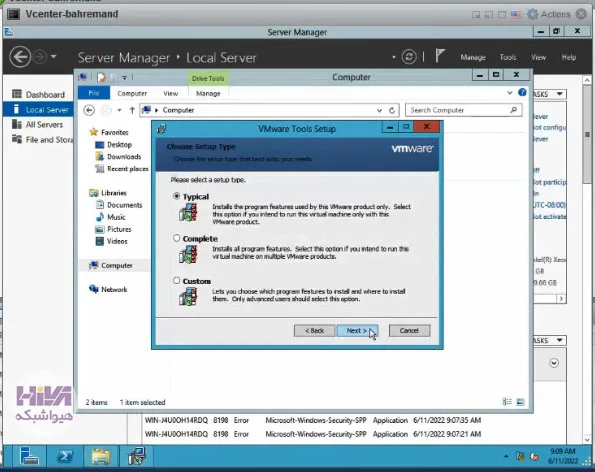Viewport: 595px width, 472px height.
Task: Open the Explorer help icon
Action: (x=522, y=92)
